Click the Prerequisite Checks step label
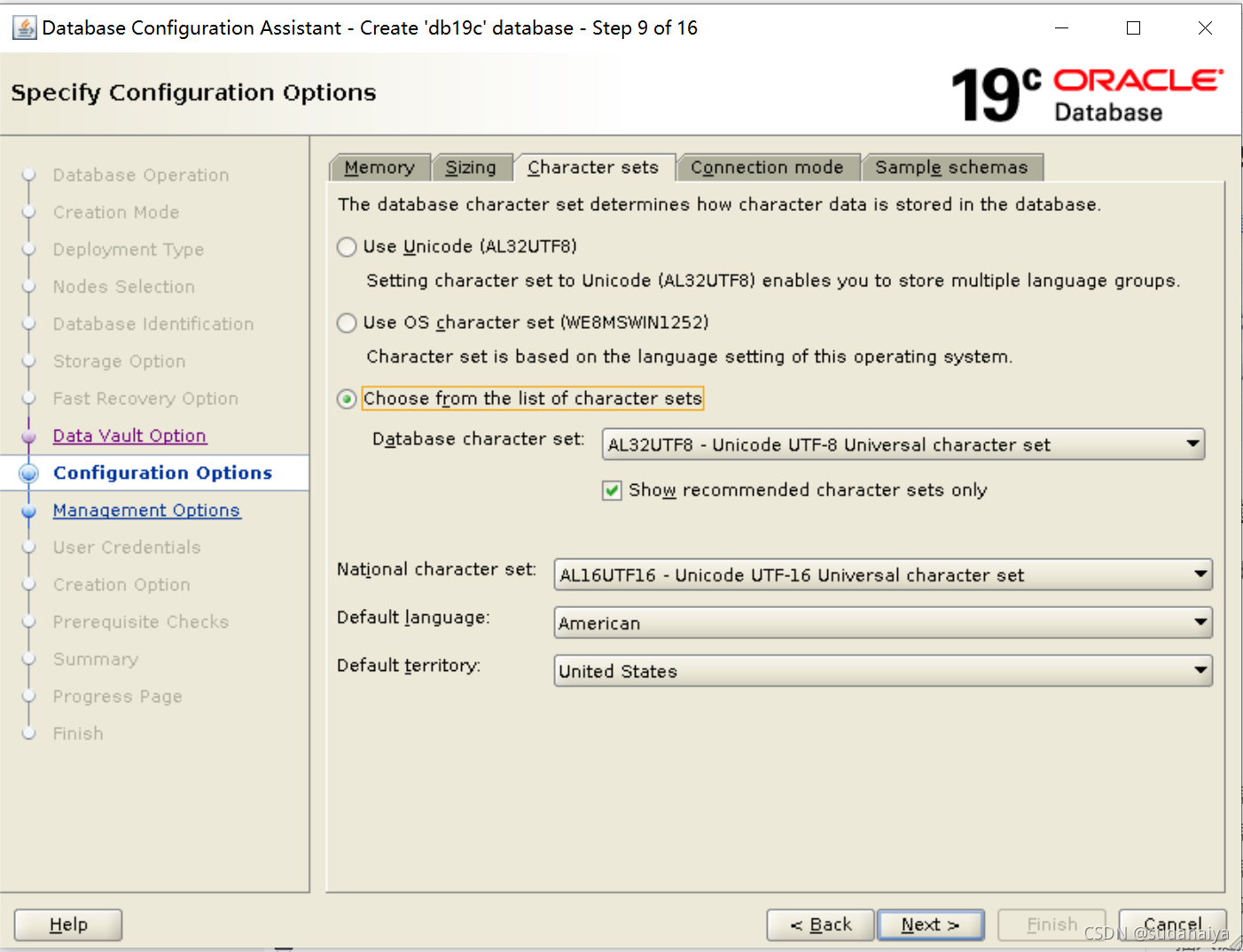The image size is (1243, 952). [x=141, y=621]
